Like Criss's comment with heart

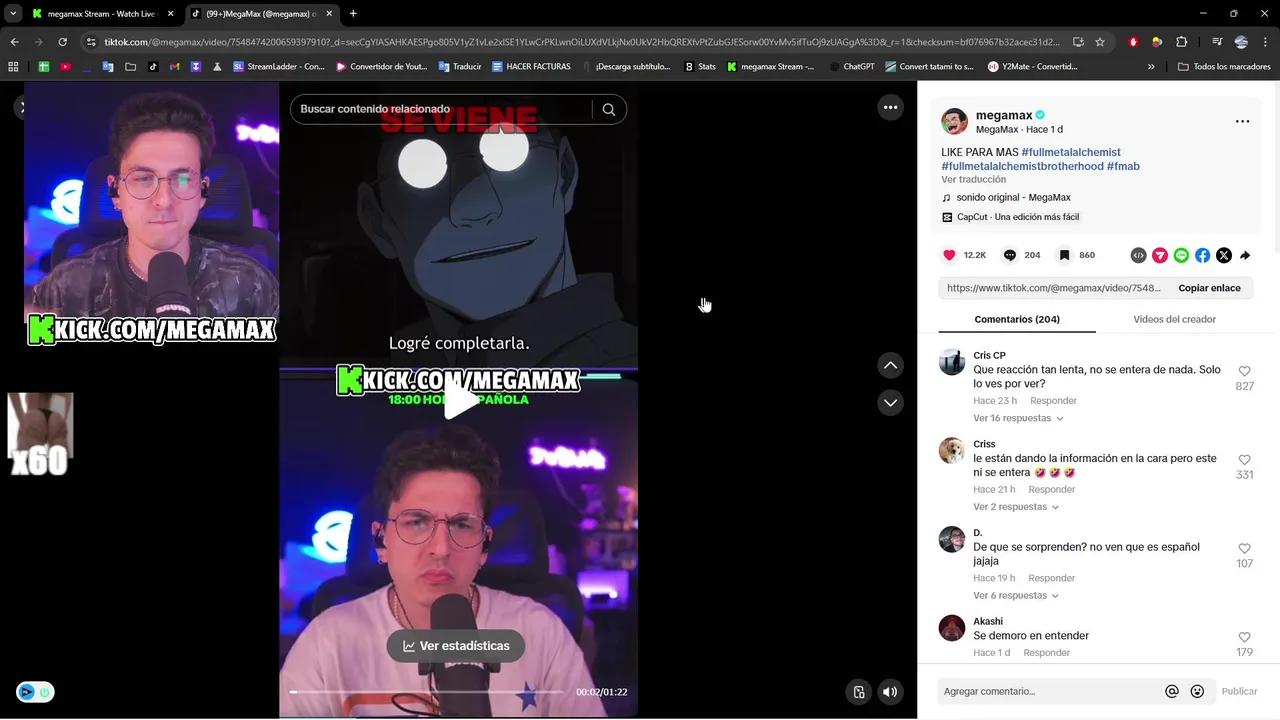click(1244, 460)
